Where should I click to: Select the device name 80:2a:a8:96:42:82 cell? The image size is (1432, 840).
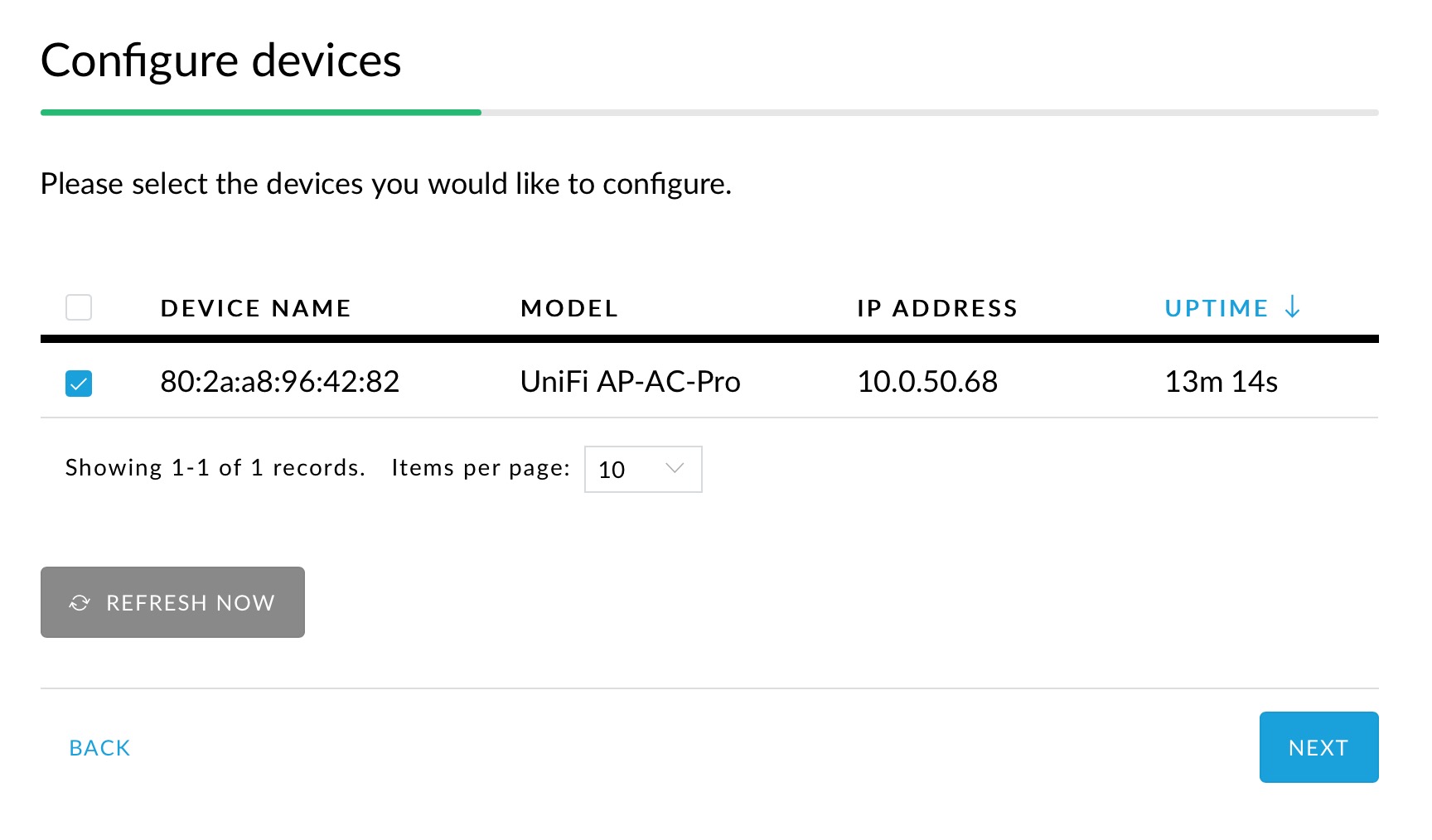click(x=279, y=382)
